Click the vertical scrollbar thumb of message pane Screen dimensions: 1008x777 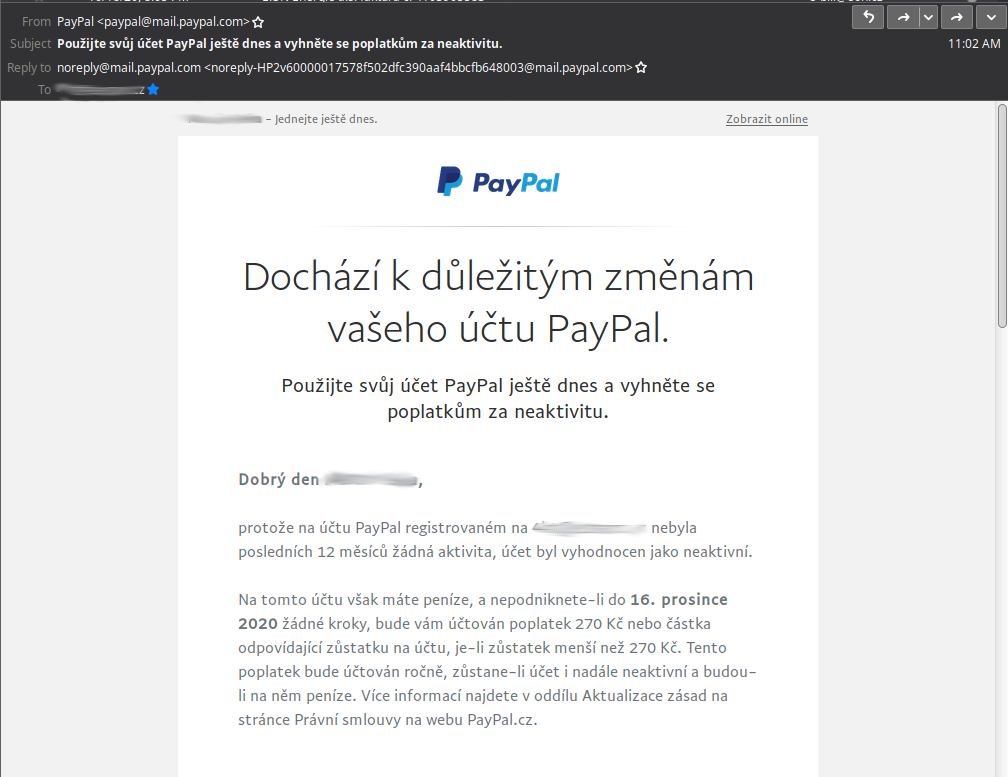click(x=1002, y=216)
